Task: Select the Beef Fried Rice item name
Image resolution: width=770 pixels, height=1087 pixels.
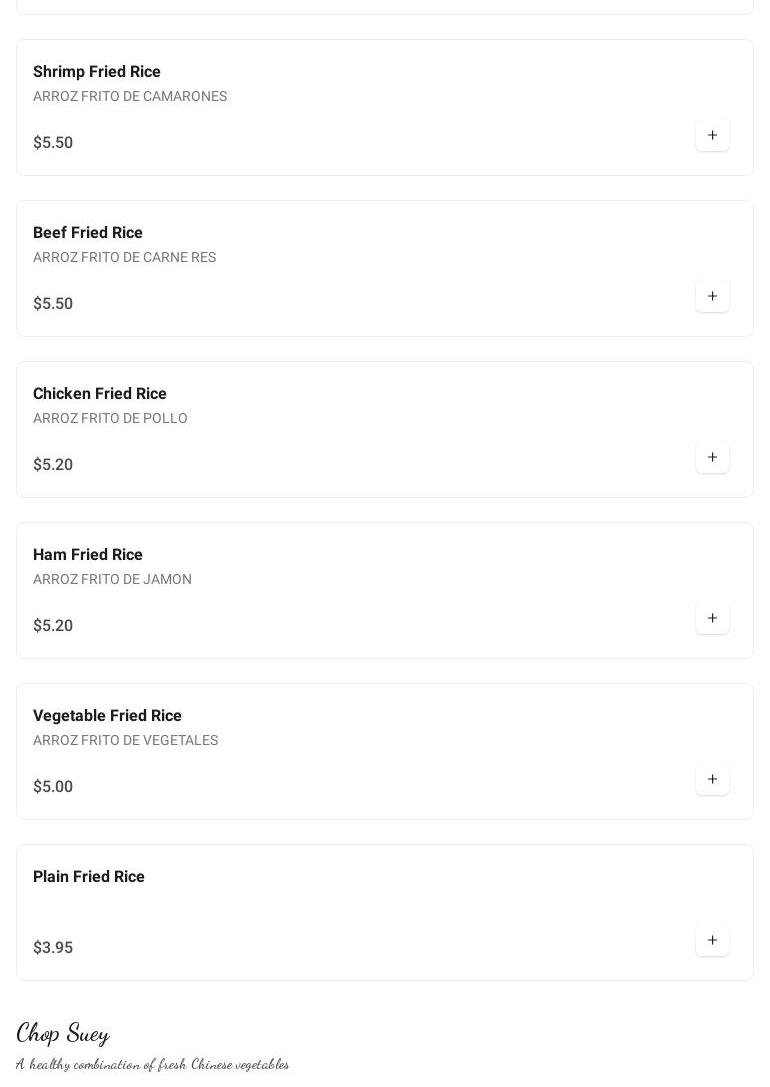Action: 88,233
